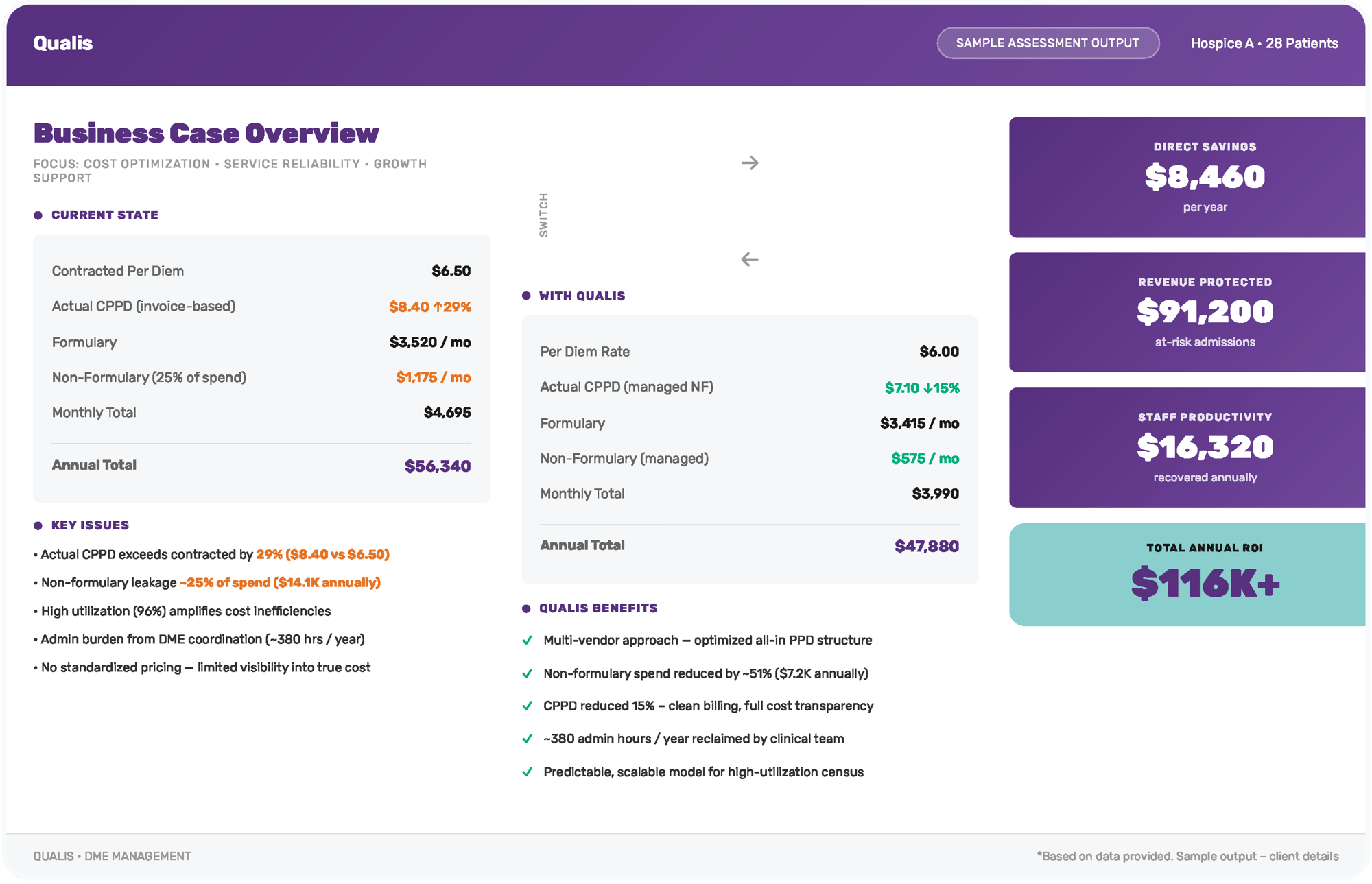Click the green $575 / mo value
The image size is (1372, 884).
point(925,459)
